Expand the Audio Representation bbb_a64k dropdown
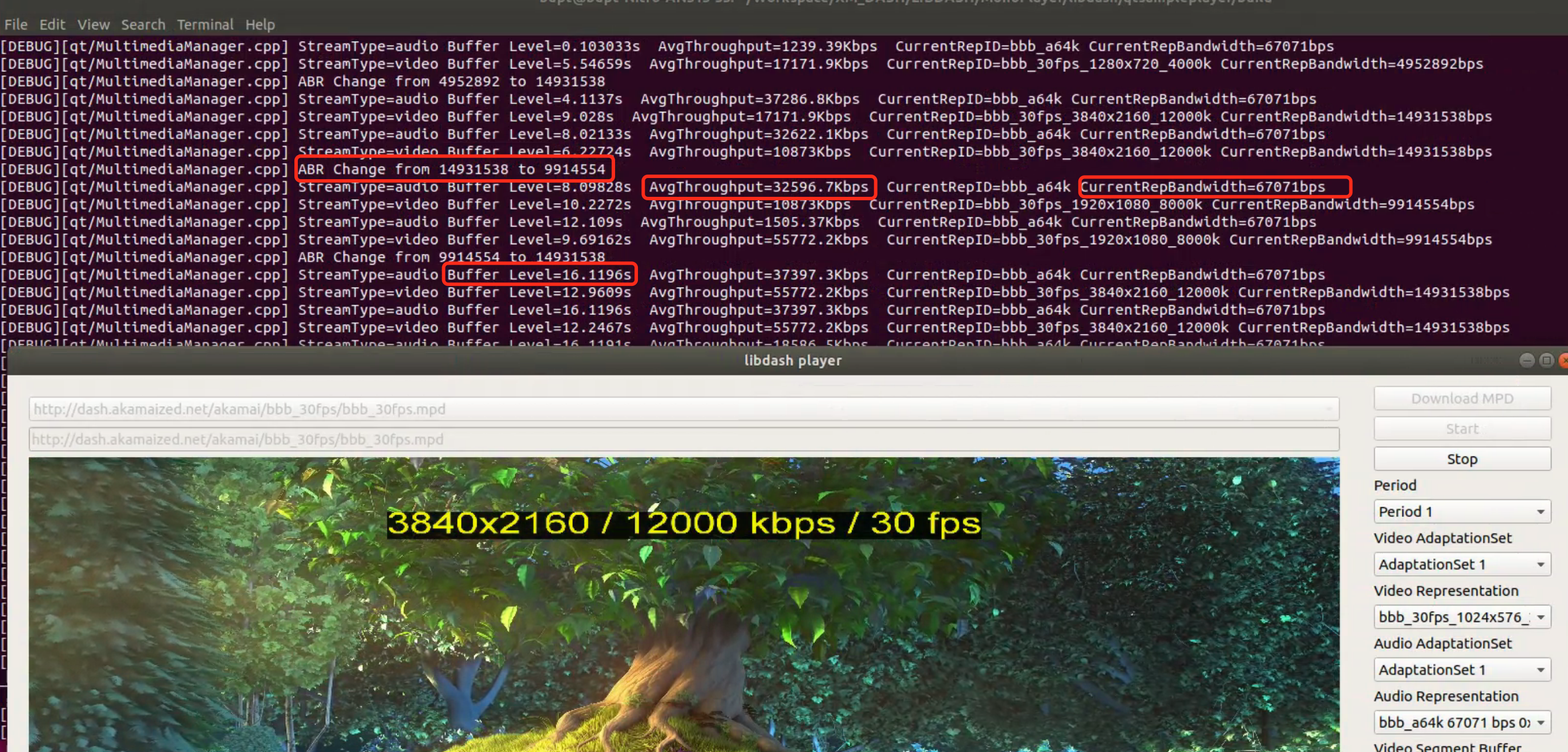Viewport: 1568px width, 752px height. [1461, 722]
